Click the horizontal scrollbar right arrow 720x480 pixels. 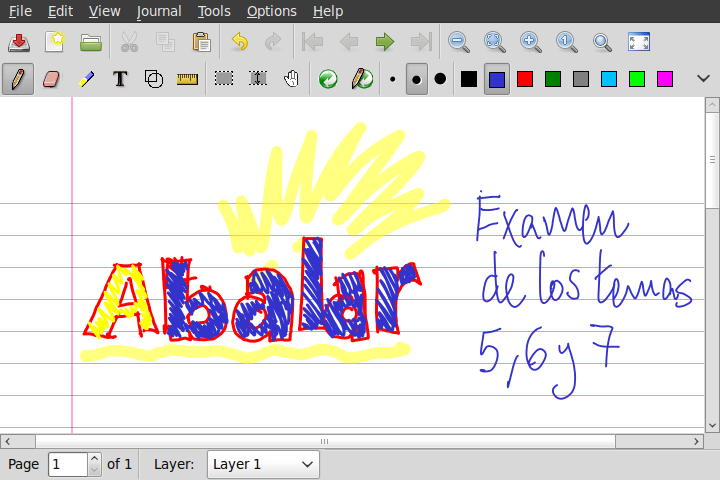point(697,441)
